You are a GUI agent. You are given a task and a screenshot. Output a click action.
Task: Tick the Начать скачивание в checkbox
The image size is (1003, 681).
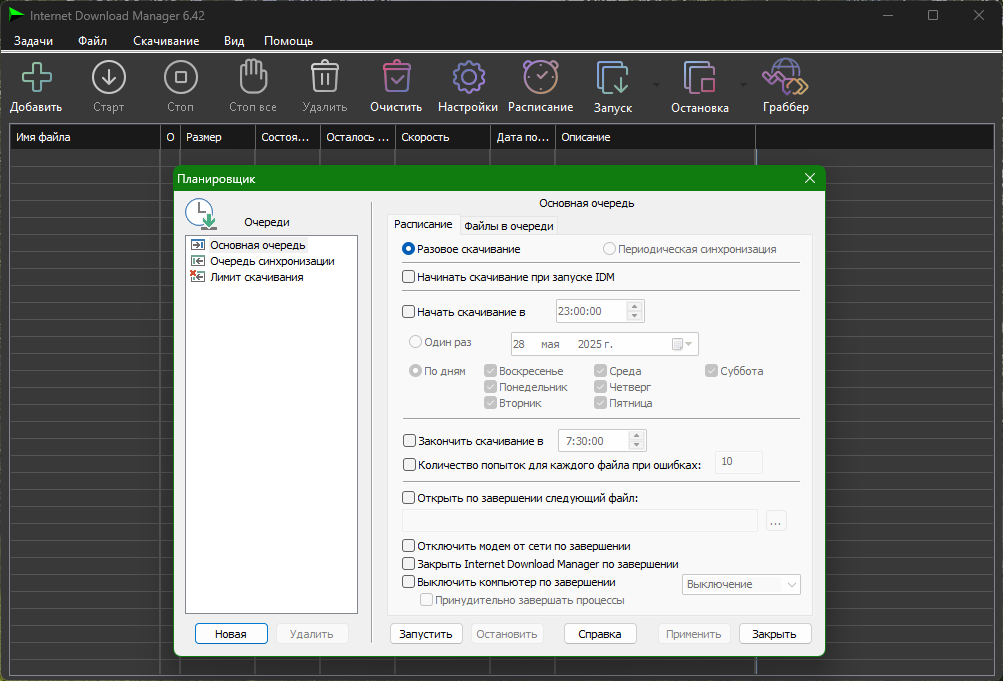pyautogui.click(x=408, y=311)
